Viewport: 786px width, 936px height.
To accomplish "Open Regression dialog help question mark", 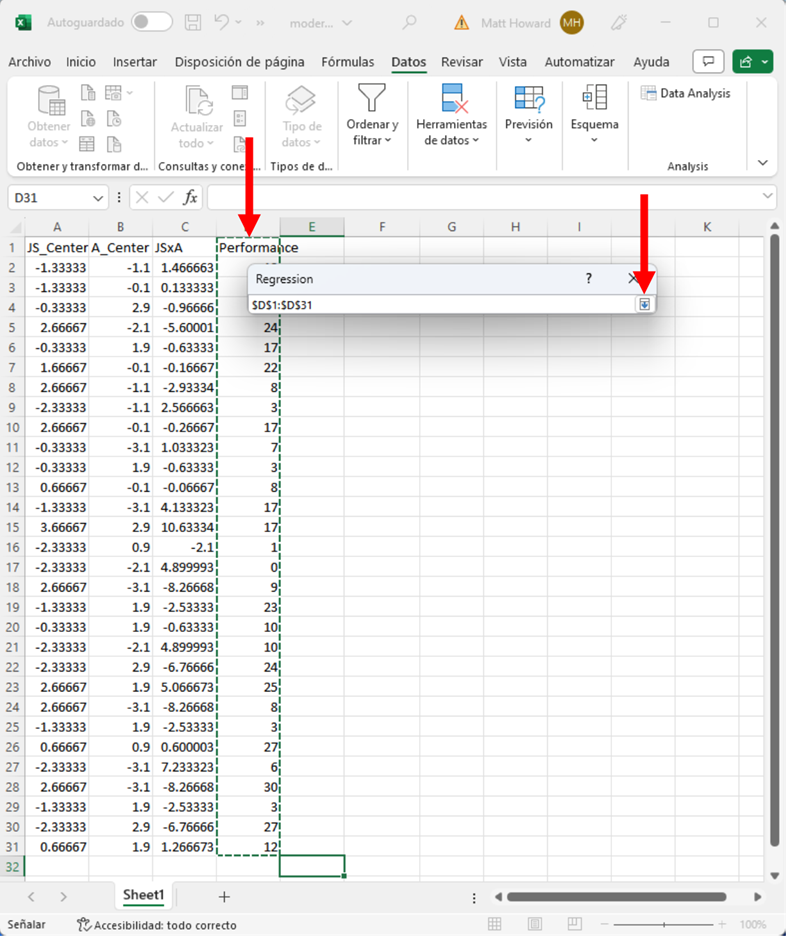I will (x=588, y=279).
